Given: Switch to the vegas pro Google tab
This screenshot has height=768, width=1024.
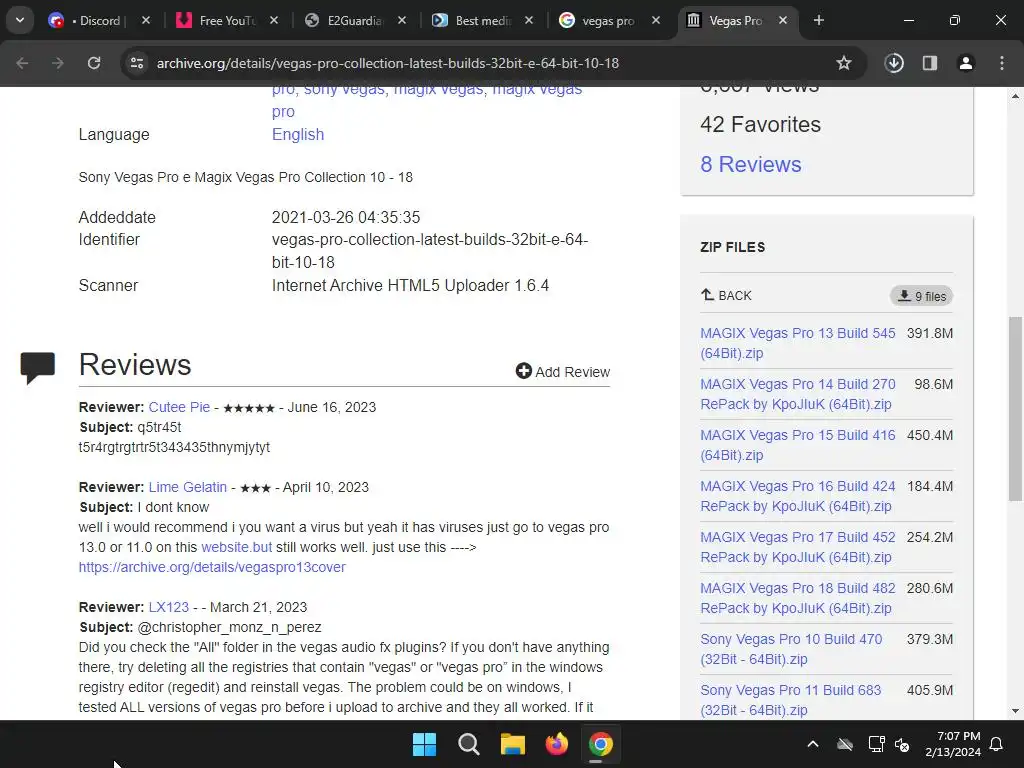Looking at the screenshot, I should point(598,21).
